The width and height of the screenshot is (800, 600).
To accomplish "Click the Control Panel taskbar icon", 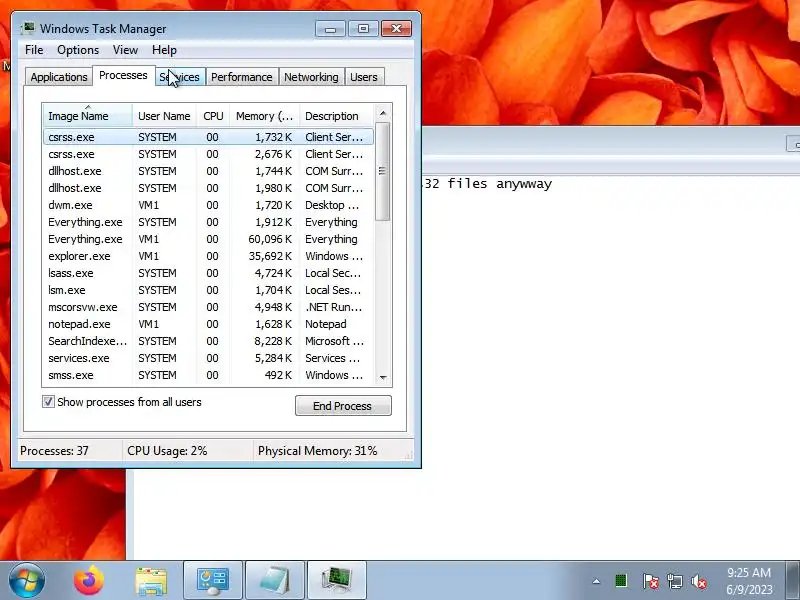I will (213, 581).
